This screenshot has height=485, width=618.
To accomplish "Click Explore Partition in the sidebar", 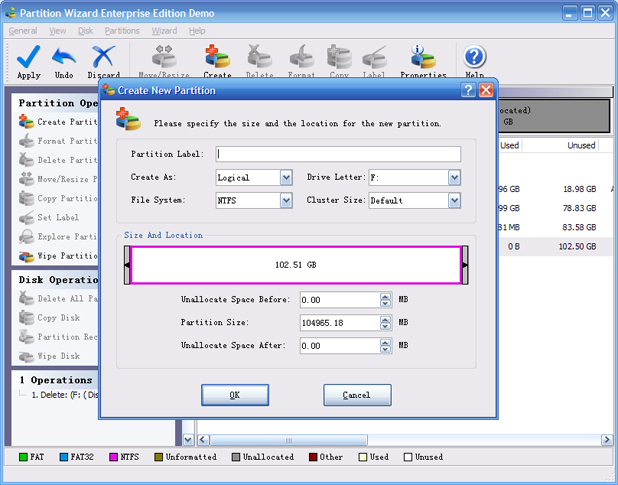I will (x=58, y=237).
